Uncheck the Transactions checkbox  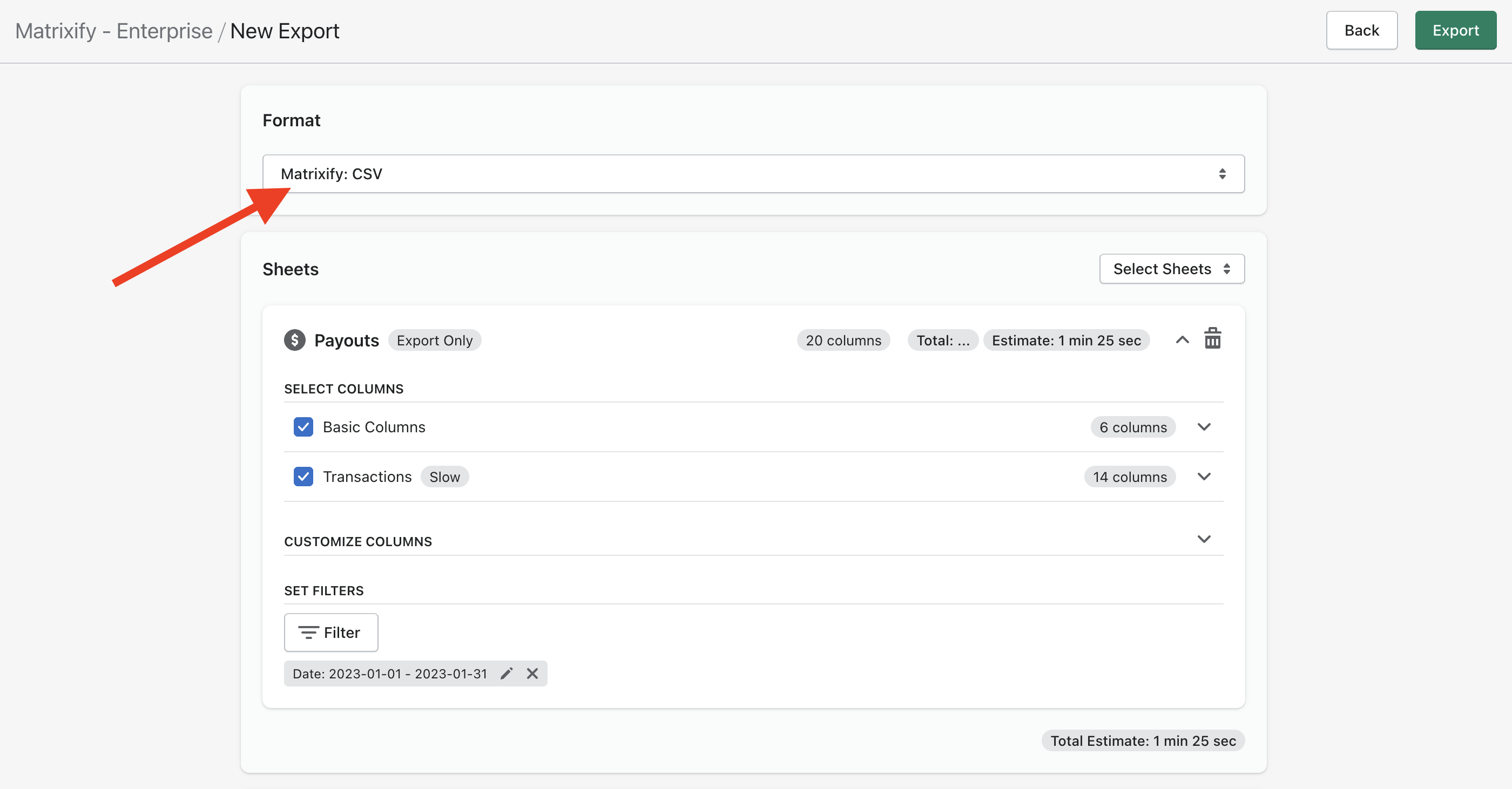pos(303,477)
